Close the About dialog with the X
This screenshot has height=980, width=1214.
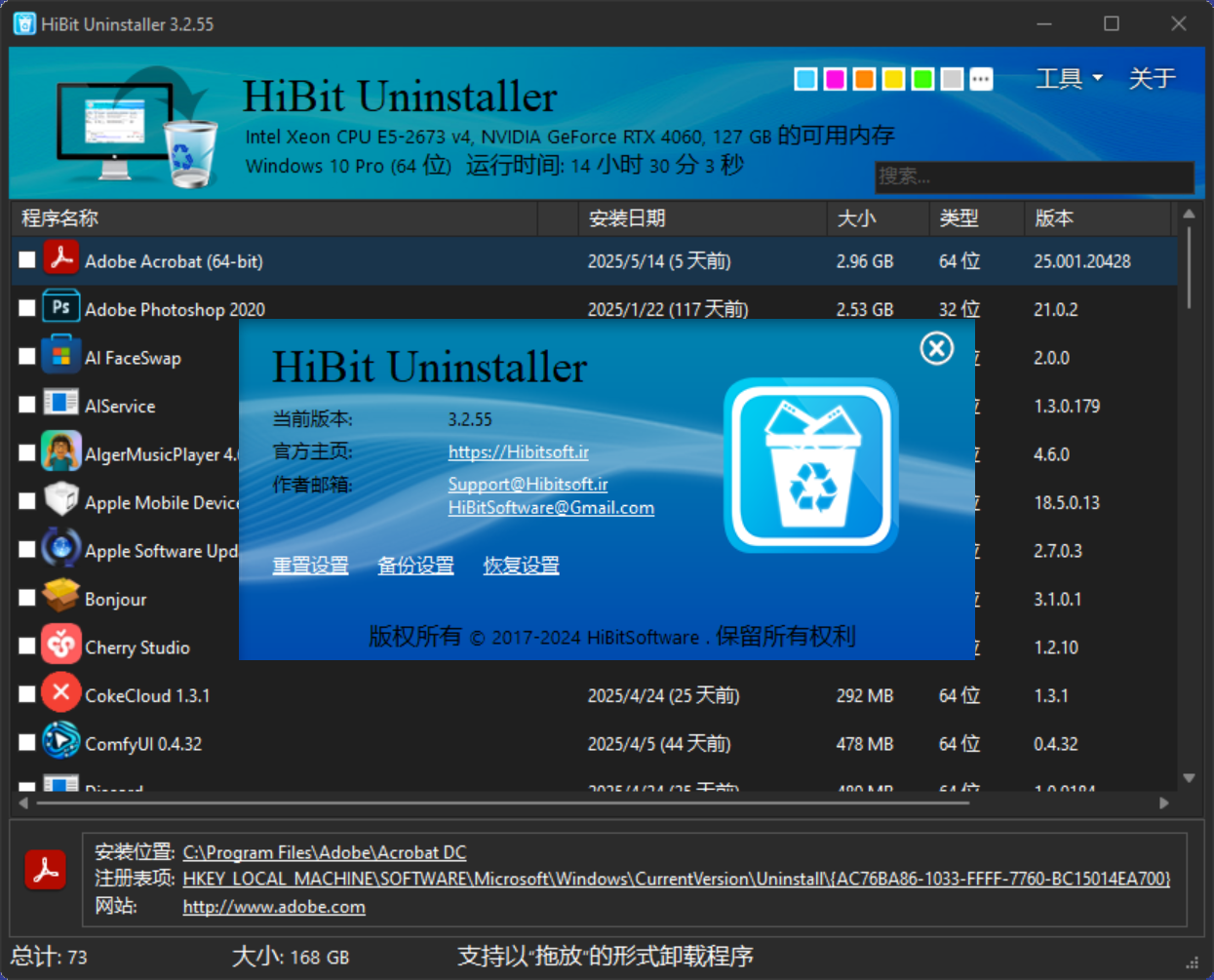tap(937, 348)
